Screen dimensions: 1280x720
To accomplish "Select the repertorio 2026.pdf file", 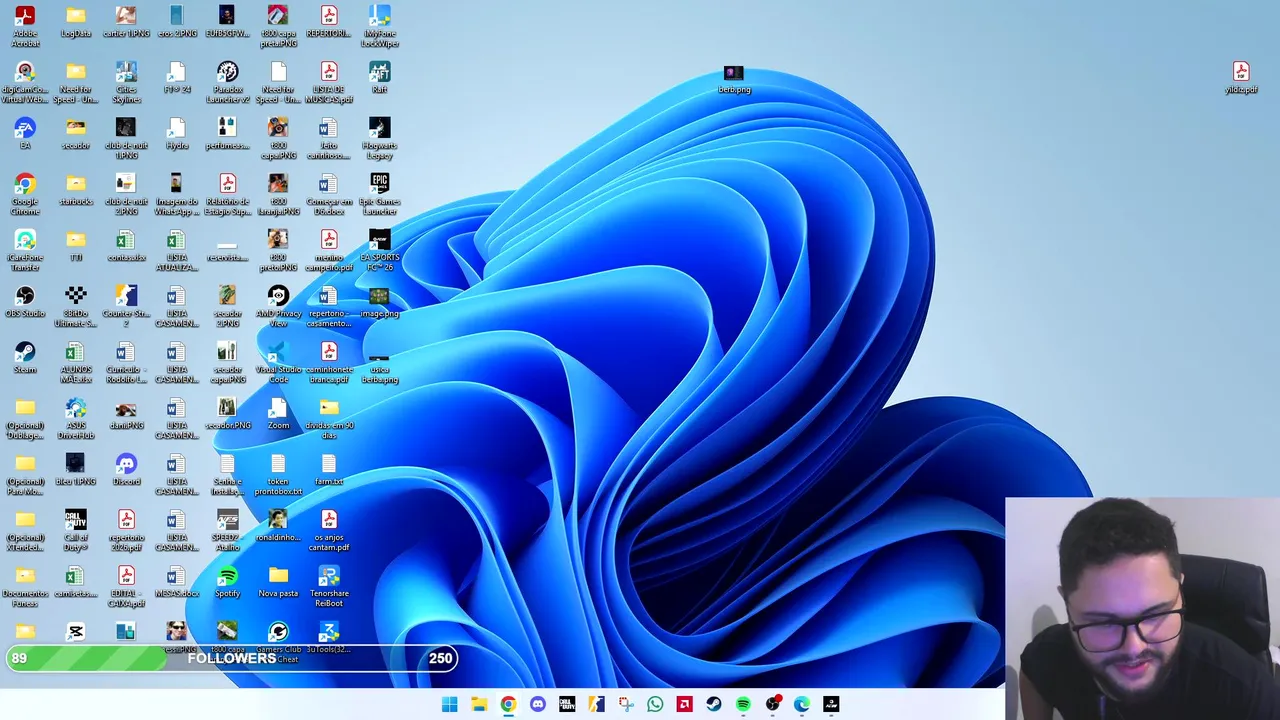I will point(126,530).
